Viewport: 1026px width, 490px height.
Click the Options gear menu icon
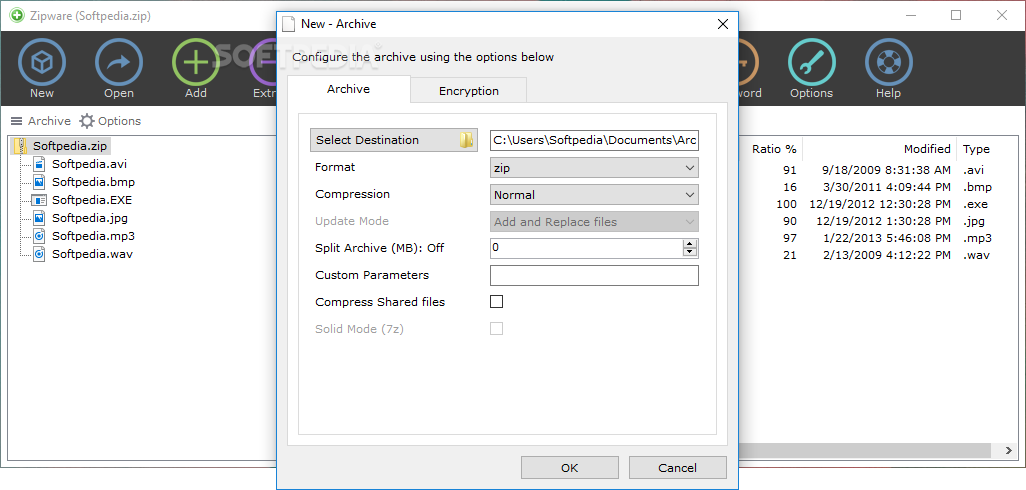(87, 121)
